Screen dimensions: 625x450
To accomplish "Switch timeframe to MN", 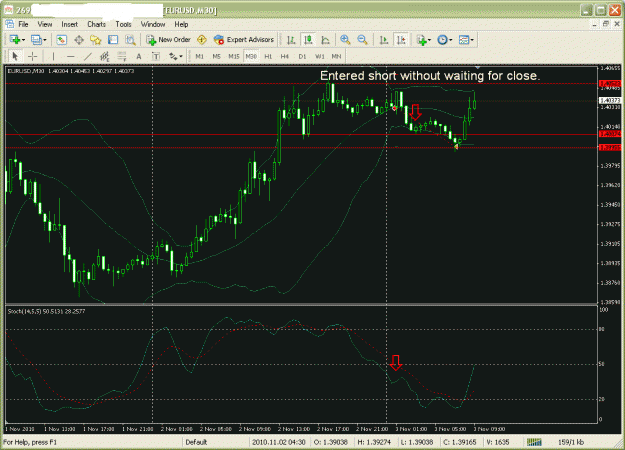I will 336,56.
